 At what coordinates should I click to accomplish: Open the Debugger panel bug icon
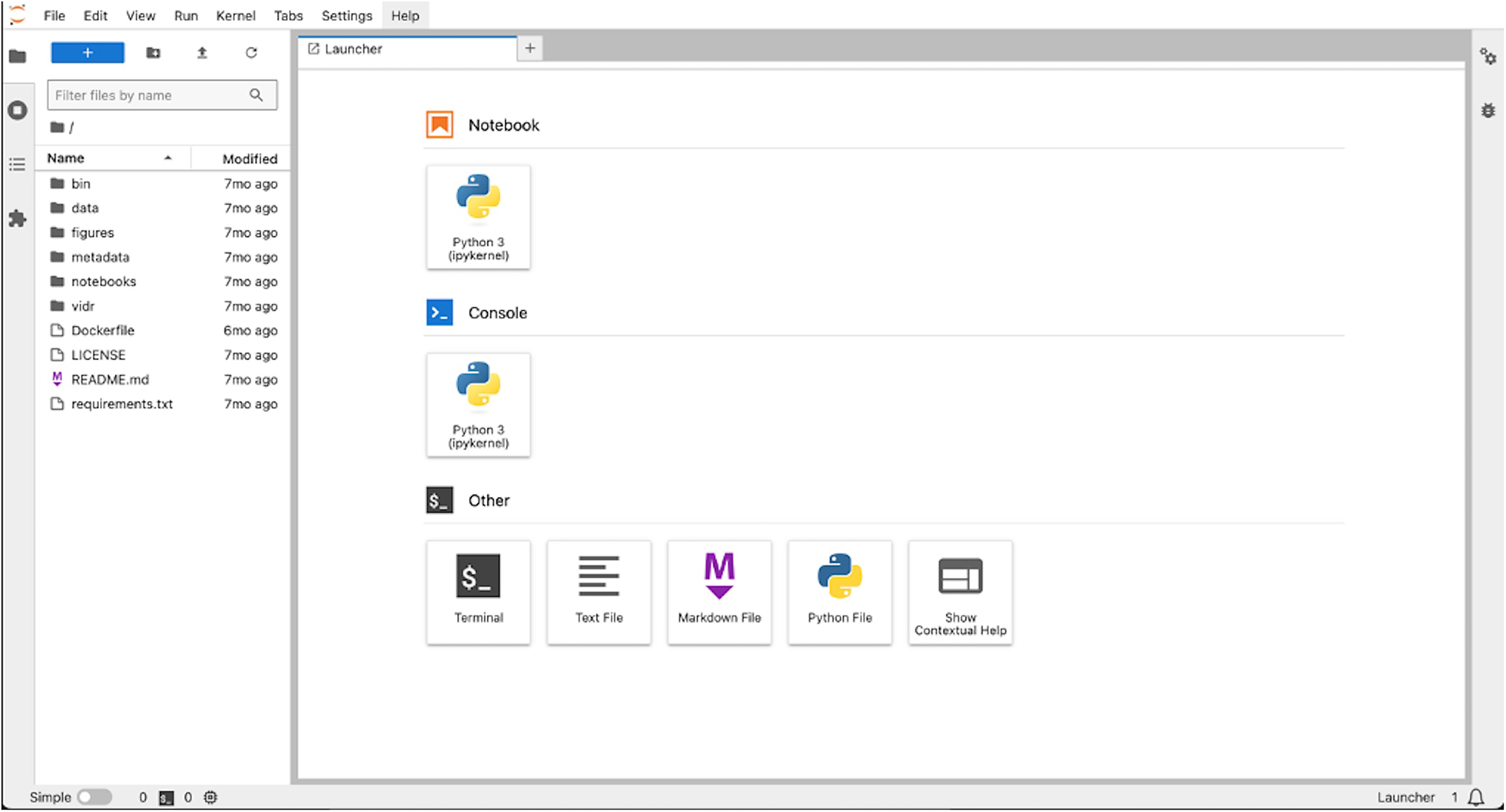(x=1487, y=110)
